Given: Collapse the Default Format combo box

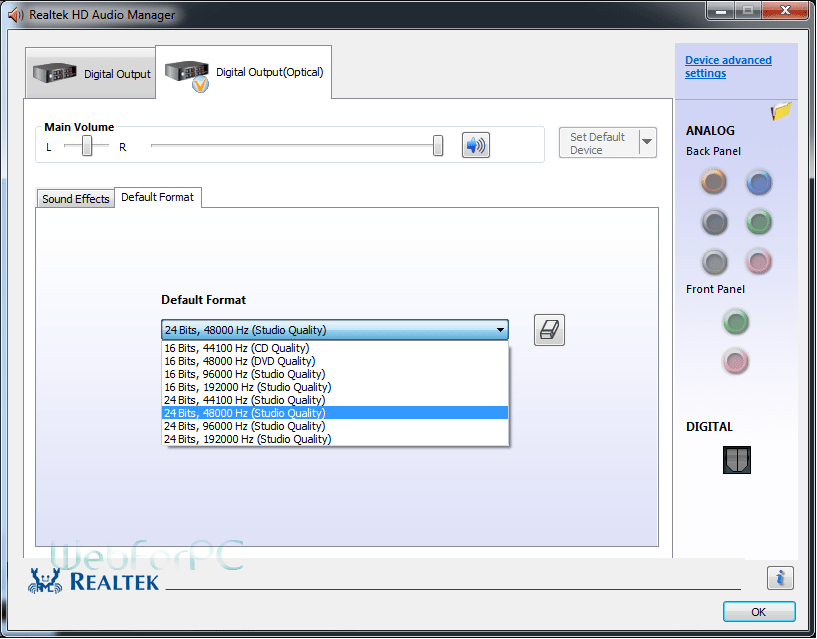Looking at the screenshot, I should coord(335,329).
